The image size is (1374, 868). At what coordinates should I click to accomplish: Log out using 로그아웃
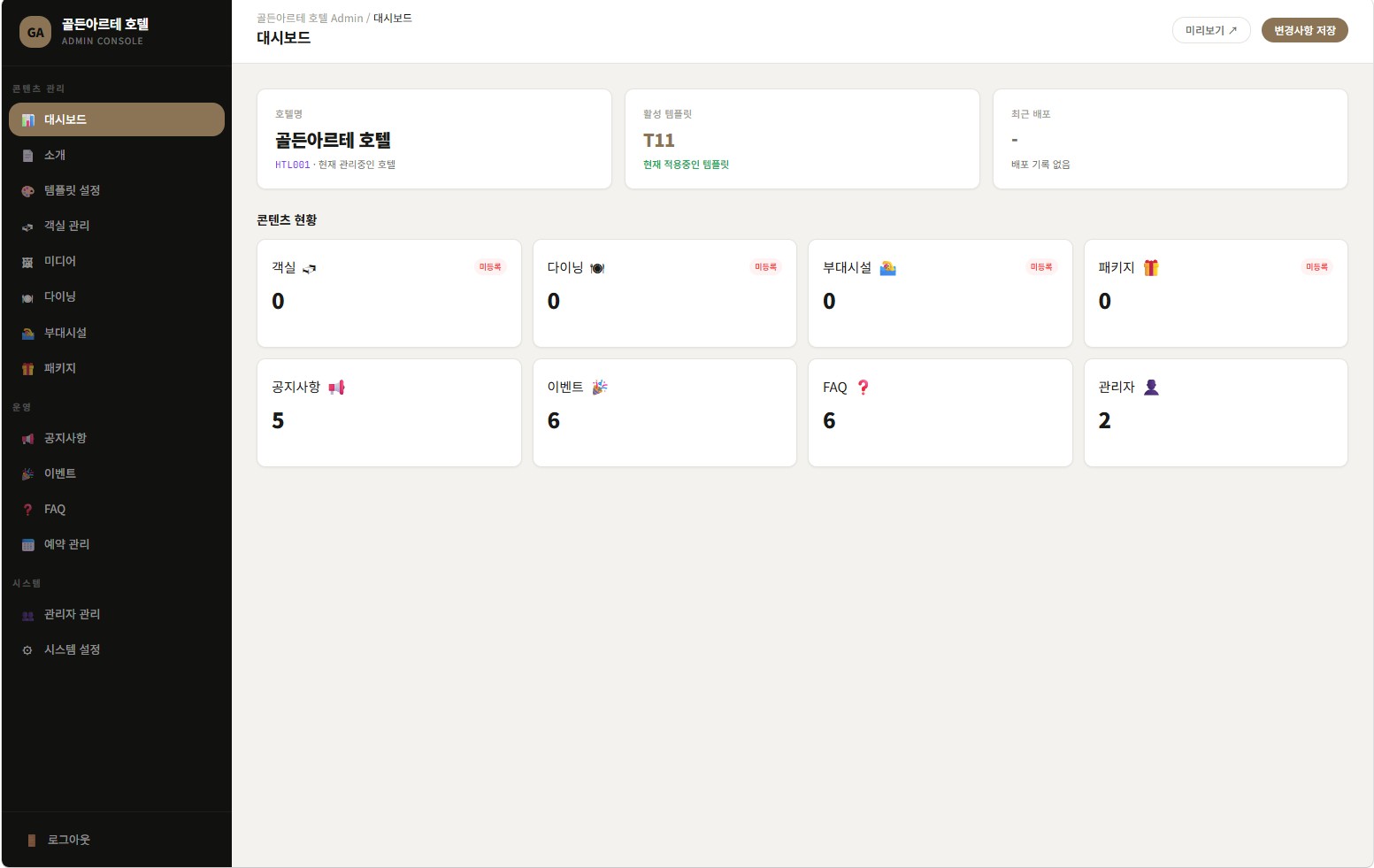pyautogui.click(x=117, y=841)
